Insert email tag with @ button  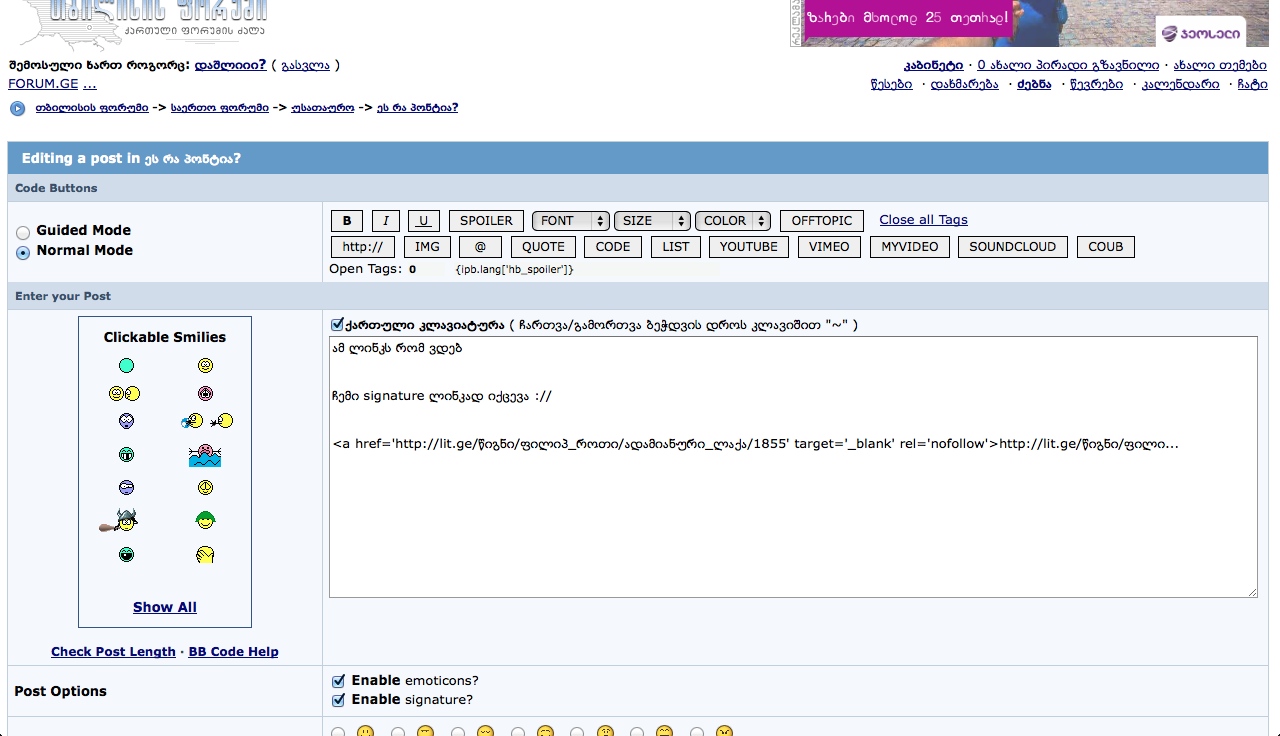(x=481, y=247)
